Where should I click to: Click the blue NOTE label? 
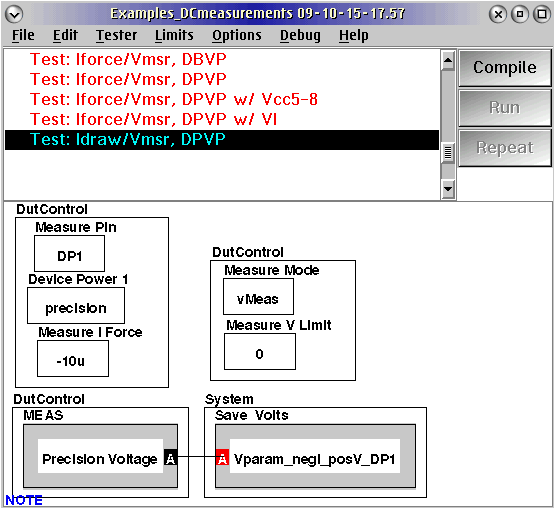click(x=24, y=500)
